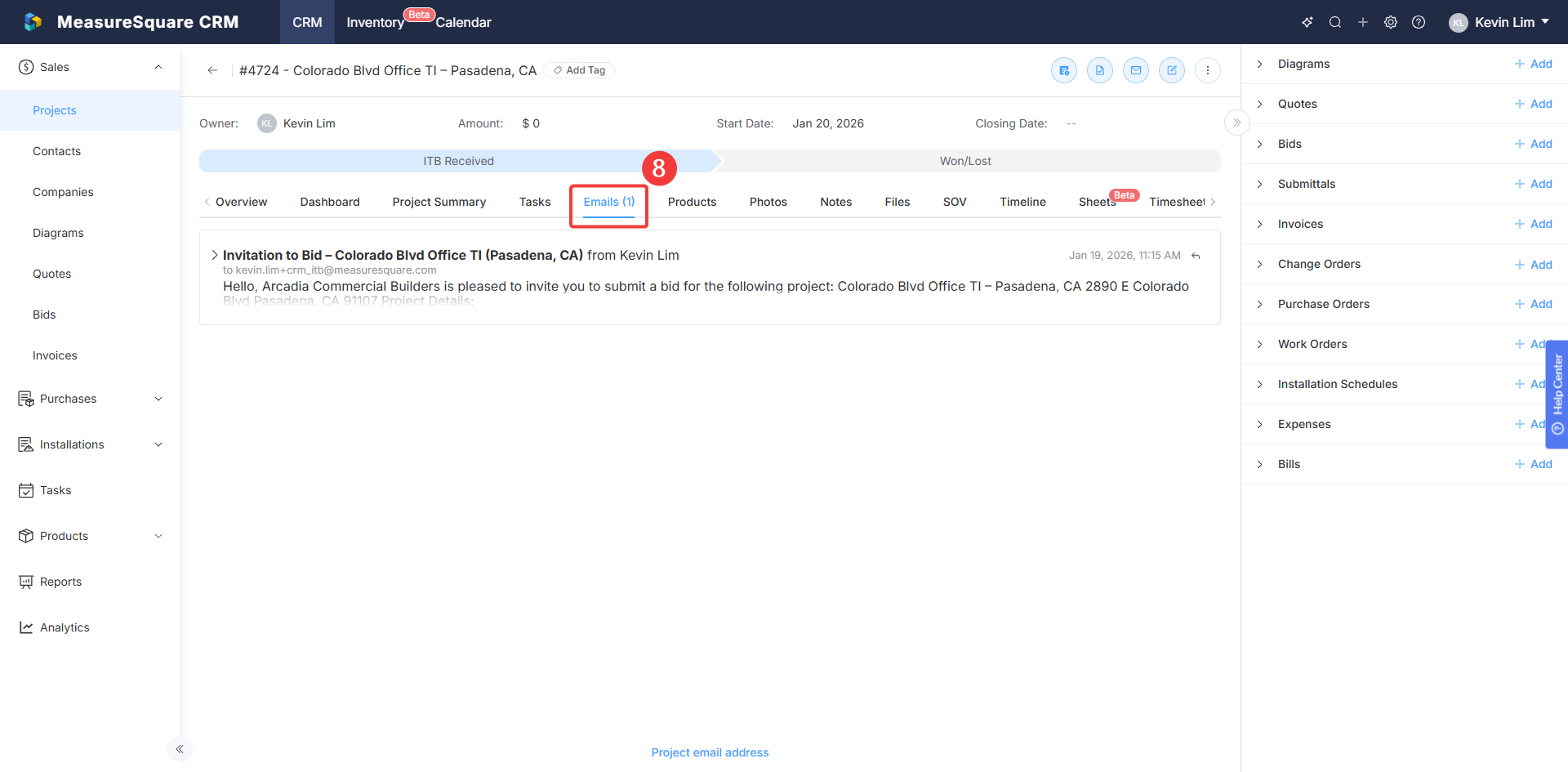Go back using the arrow beside project title

tap(212, 70)
